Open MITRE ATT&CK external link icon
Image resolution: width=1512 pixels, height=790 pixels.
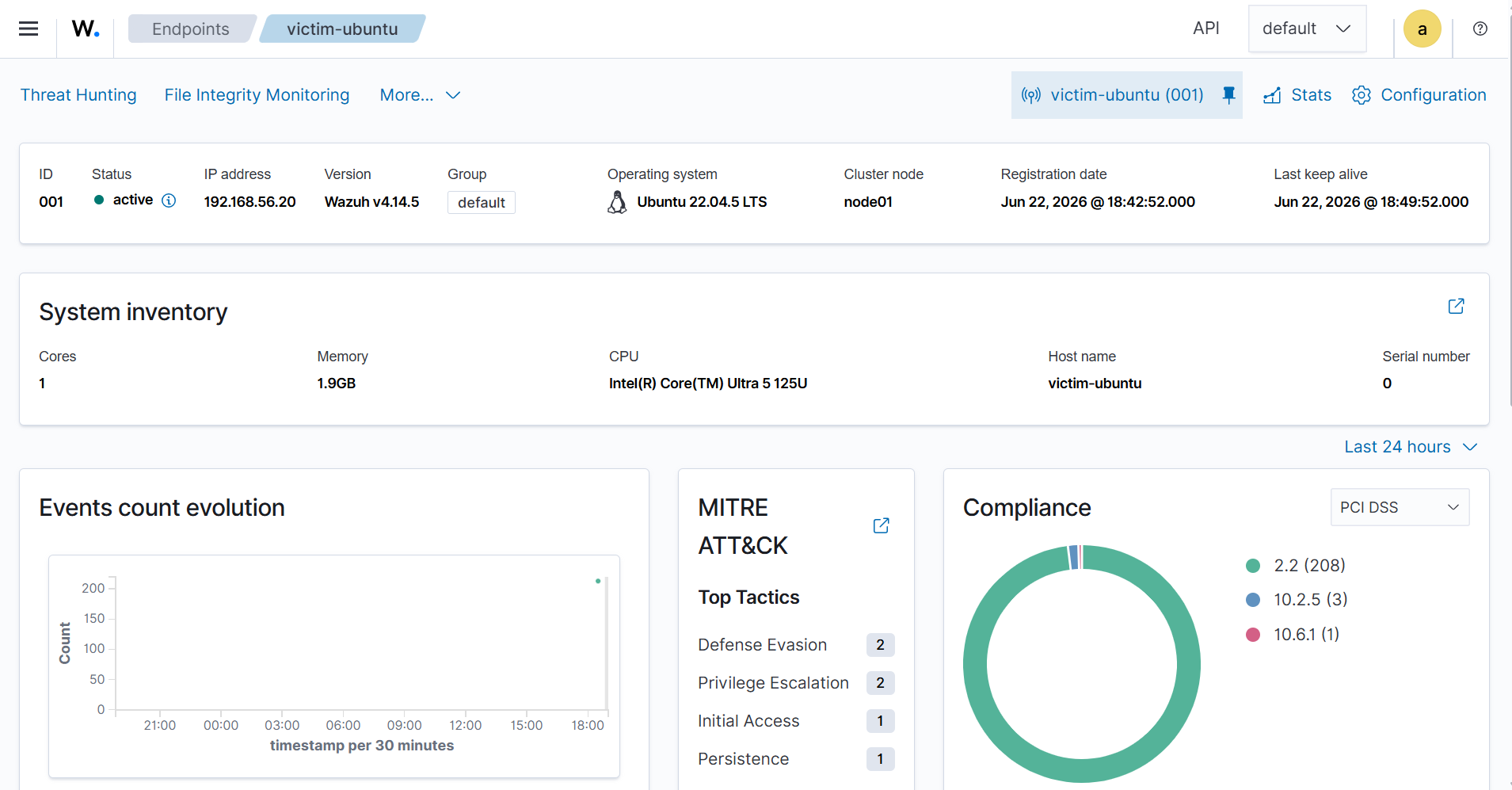[881, 526]
